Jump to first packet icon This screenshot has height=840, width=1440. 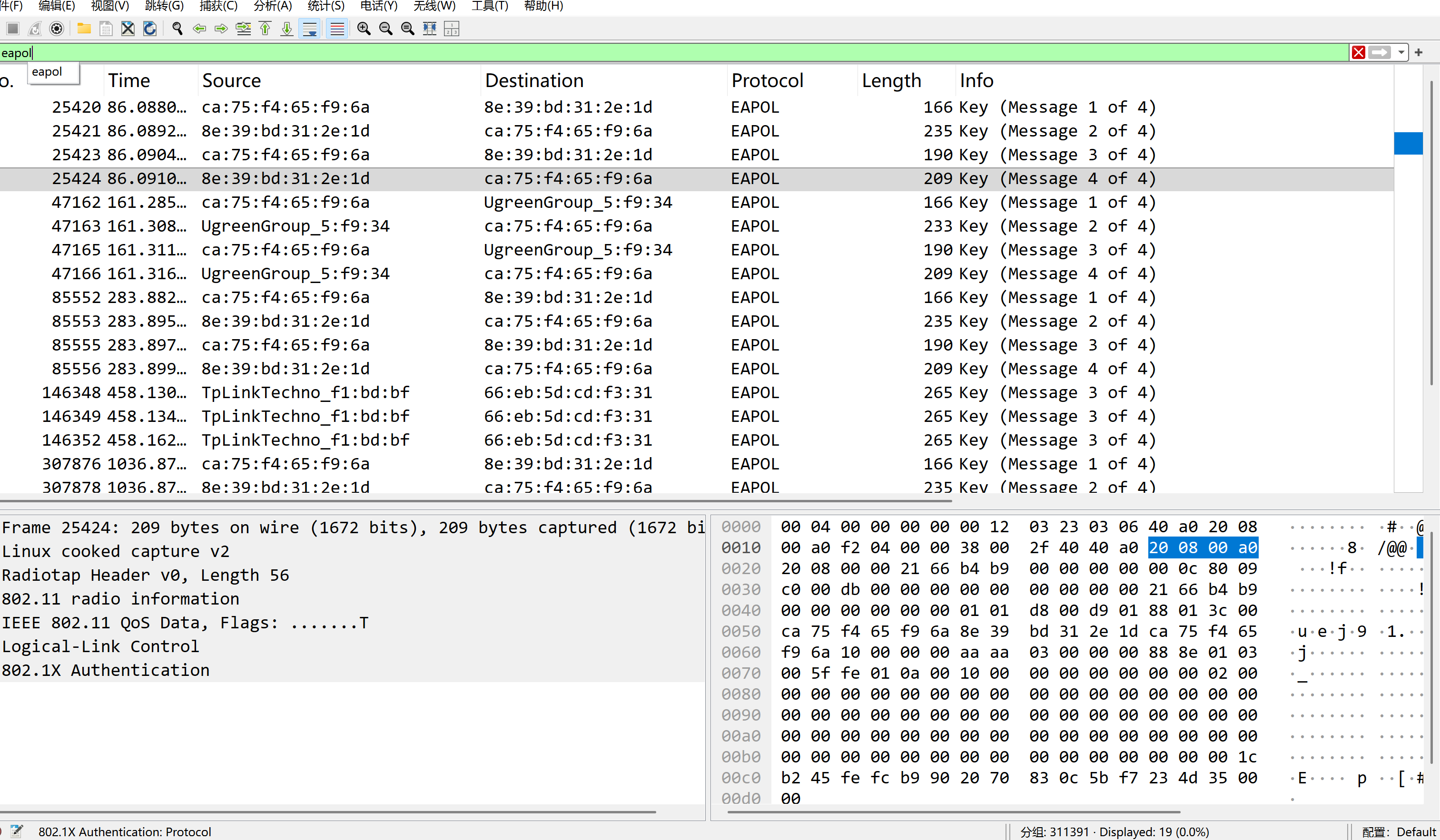[265, 29]
